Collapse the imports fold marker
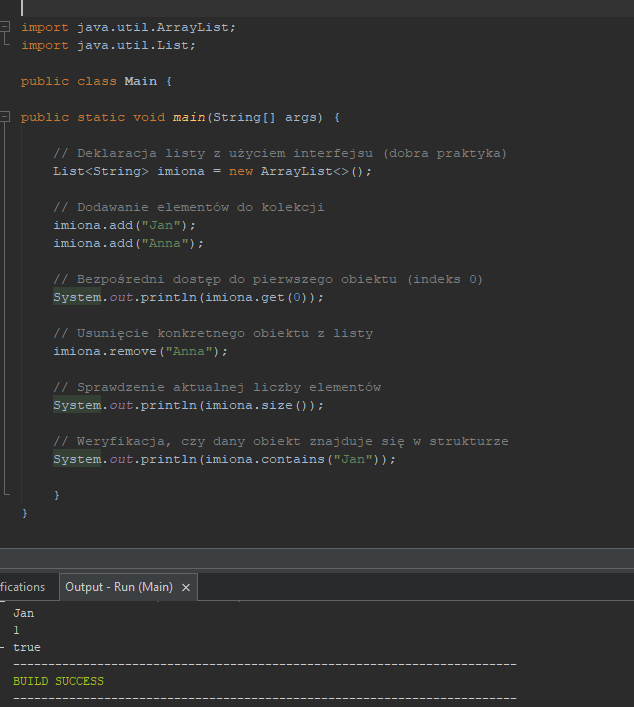634x707 pixels. click(5, 27)
